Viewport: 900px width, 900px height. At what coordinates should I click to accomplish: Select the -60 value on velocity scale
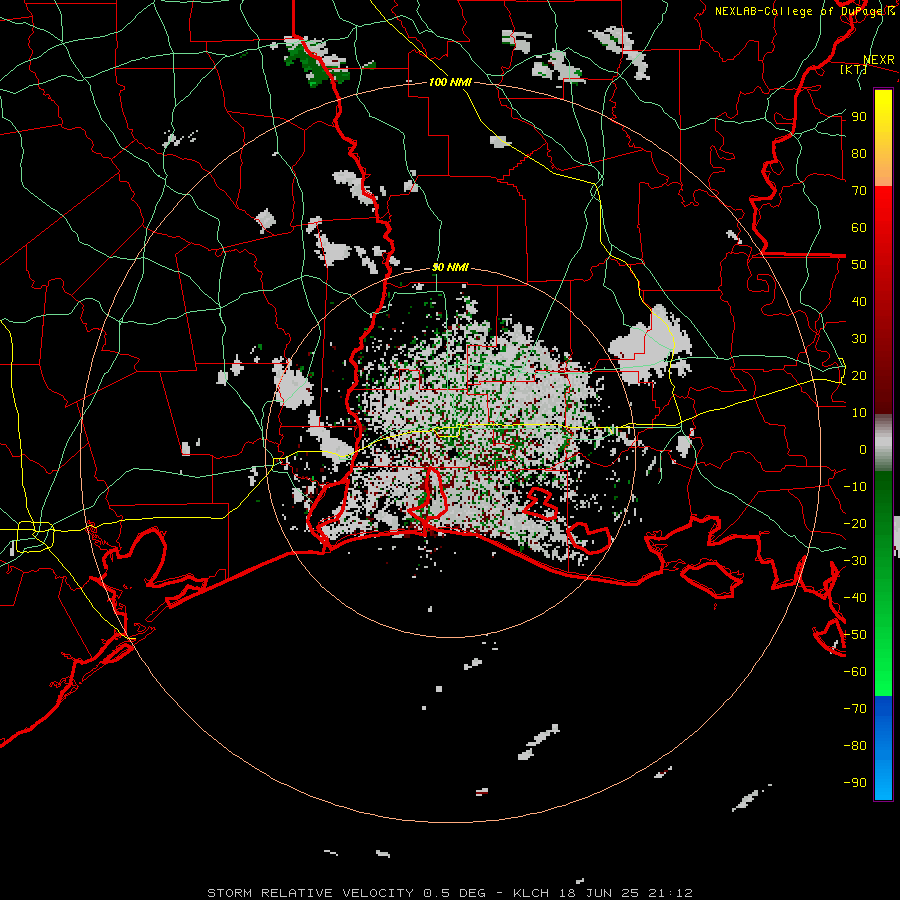(x=855, y=672)
